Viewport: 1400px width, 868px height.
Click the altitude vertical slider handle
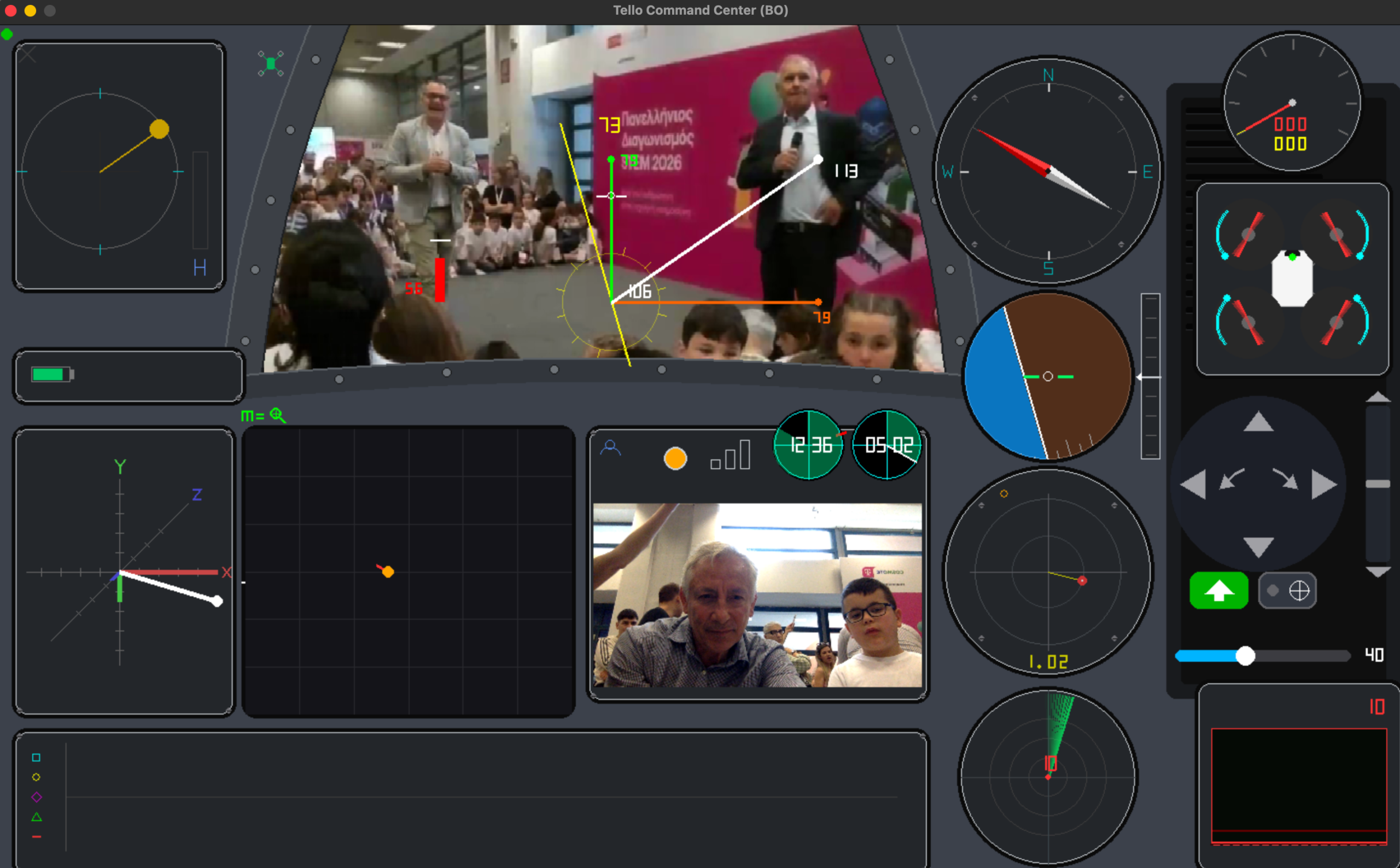[1378, 484]
